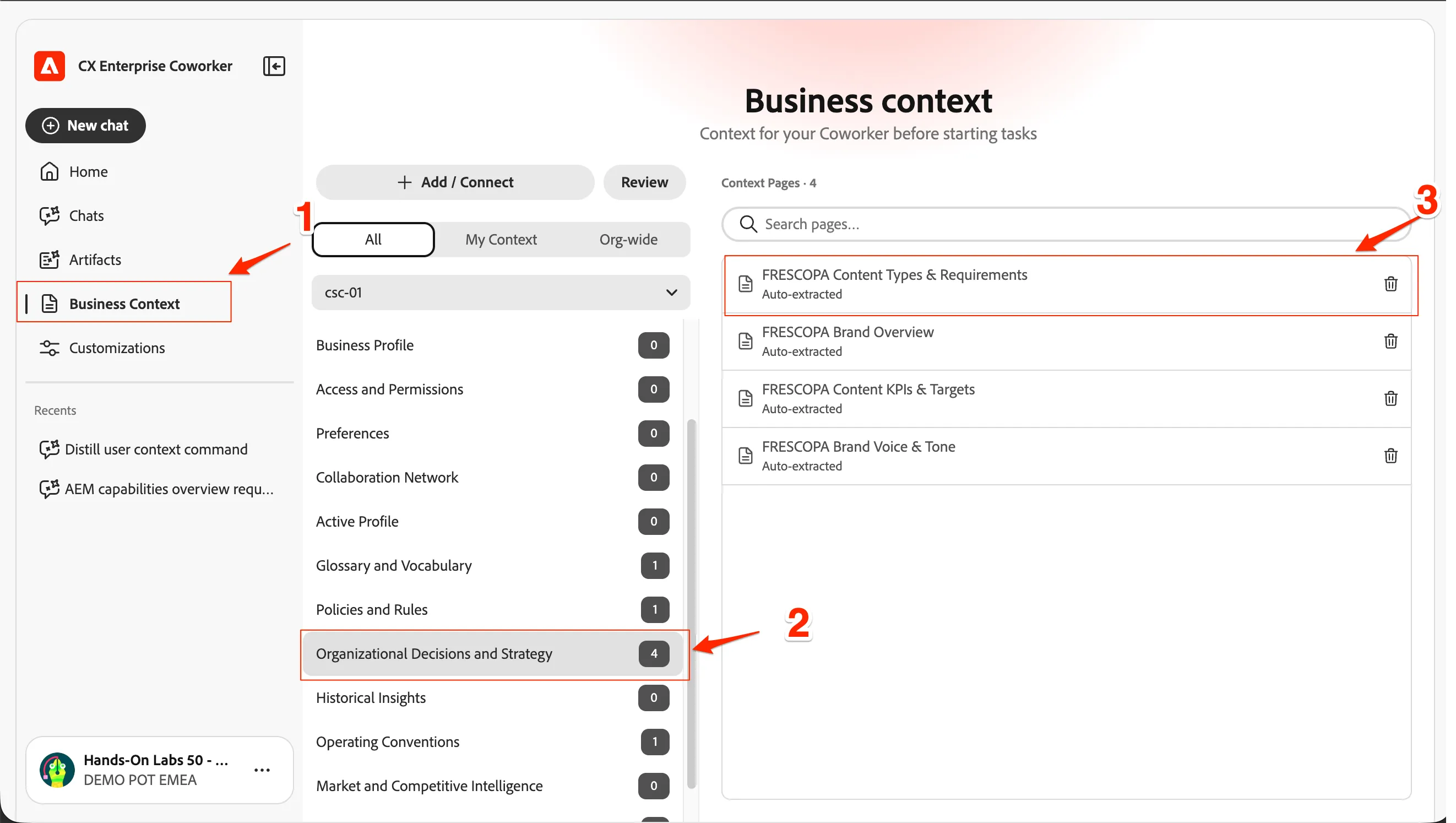Image resolution: width=1456 pixels, height=823 pixels.
Task: Click the Hands-On Labs profile avatar
Action: coord(57,770)
